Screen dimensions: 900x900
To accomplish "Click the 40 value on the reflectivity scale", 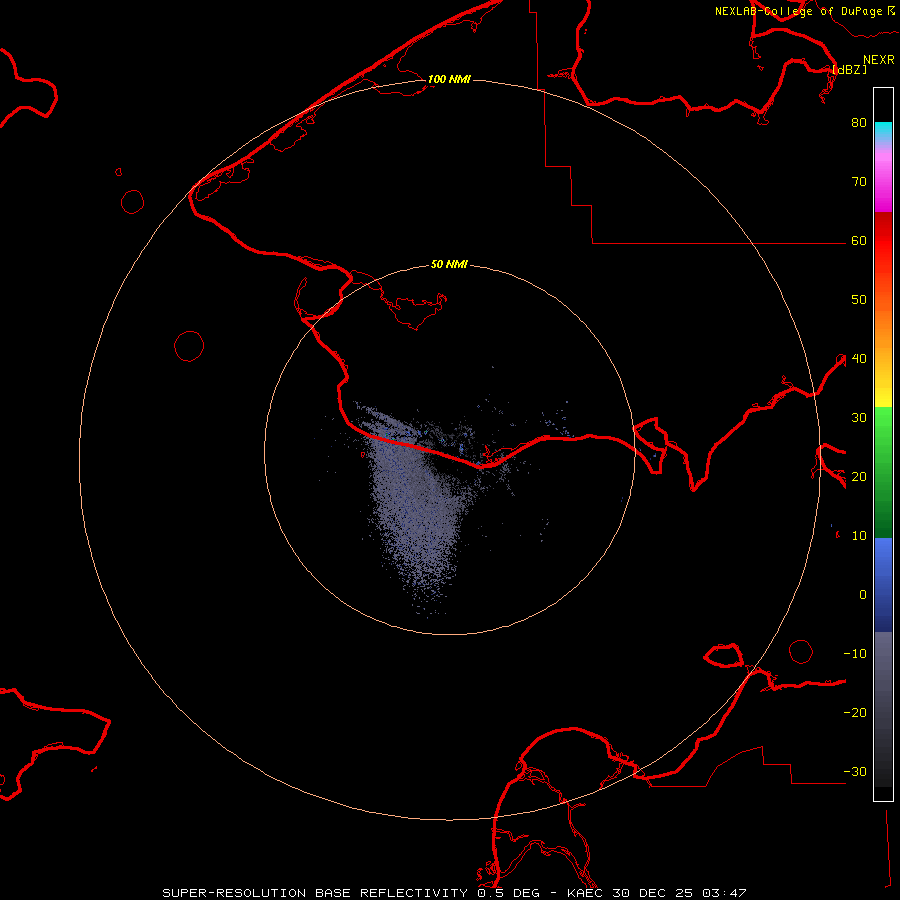I will coord(859,358).
